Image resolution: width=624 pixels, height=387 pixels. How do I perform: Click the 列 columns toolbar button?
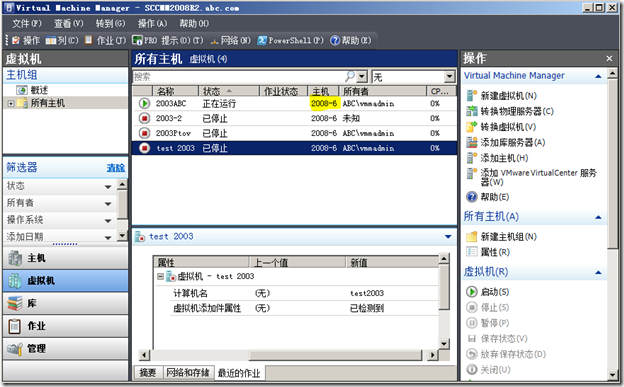[x=62, y=40]
